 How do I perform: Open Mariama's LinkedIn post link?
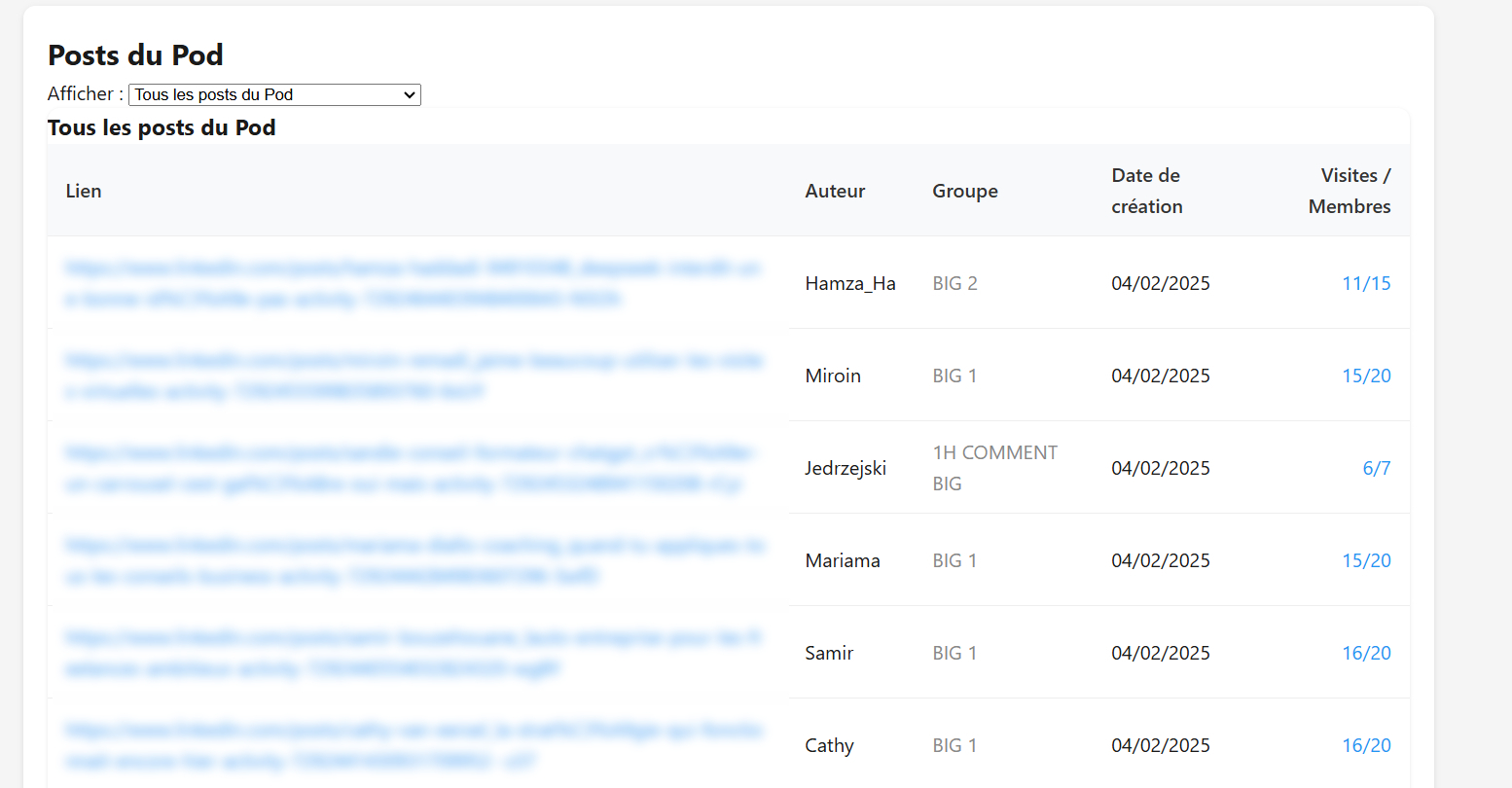pos(413,560)
